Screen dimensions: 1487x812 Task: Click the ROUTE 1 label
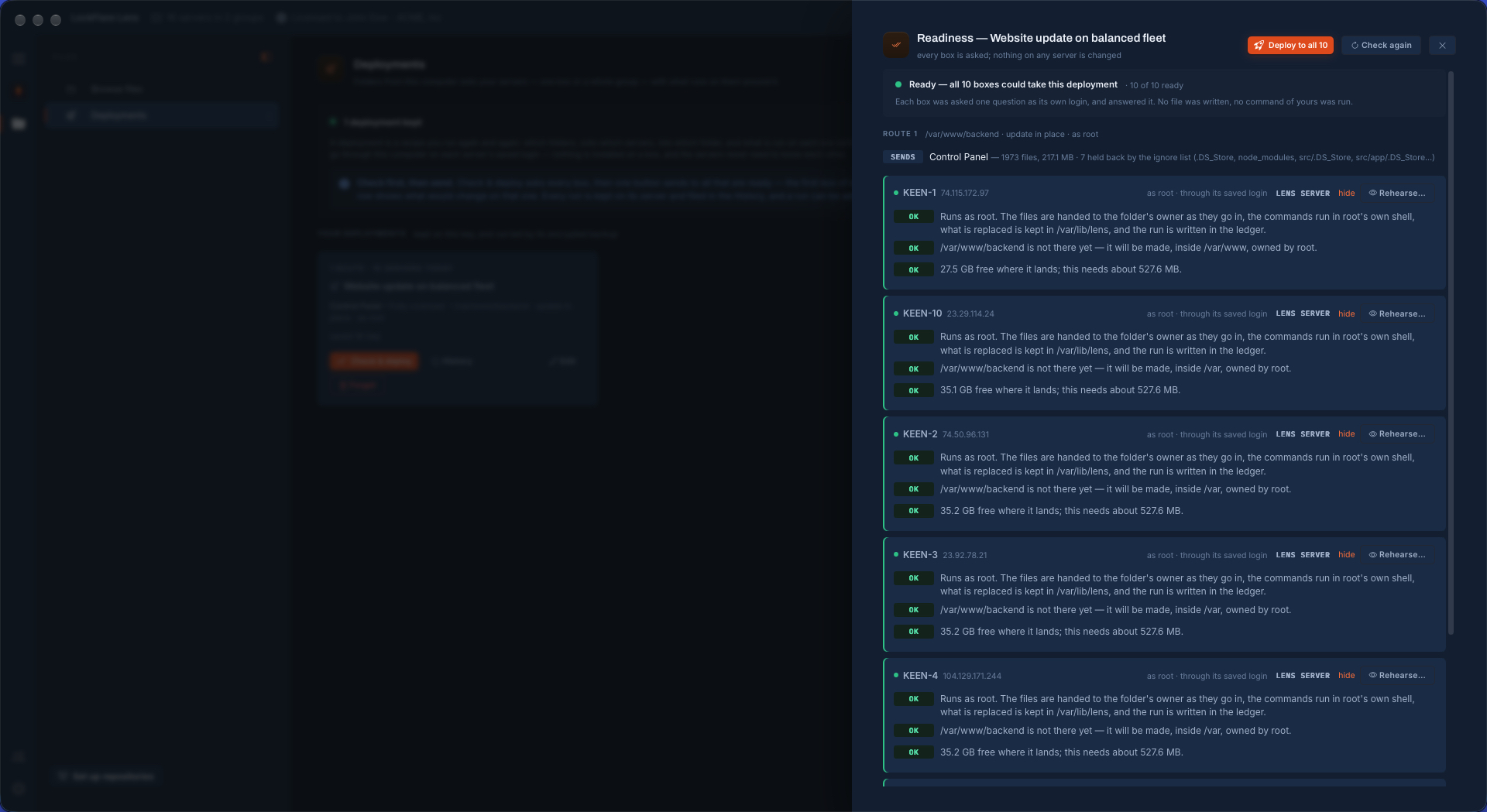coord(900,134)
